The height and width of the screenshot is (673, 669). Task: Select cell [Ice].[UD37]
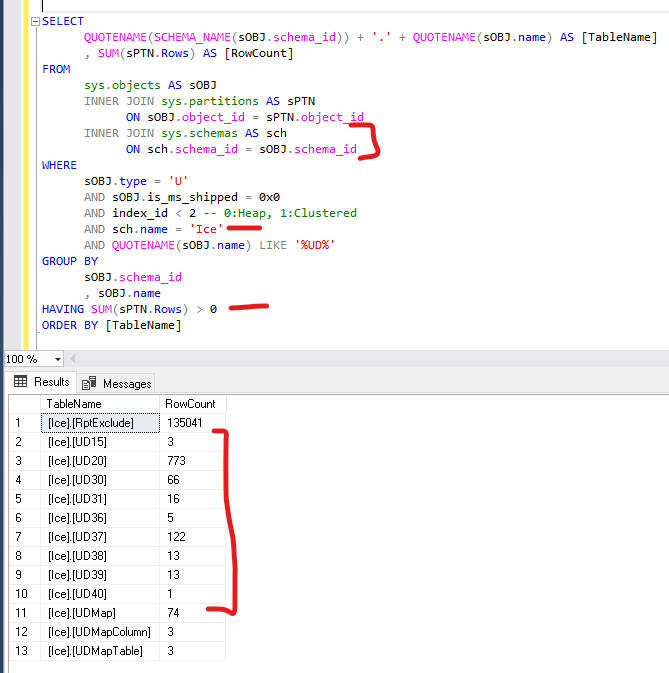coord(100,537)
